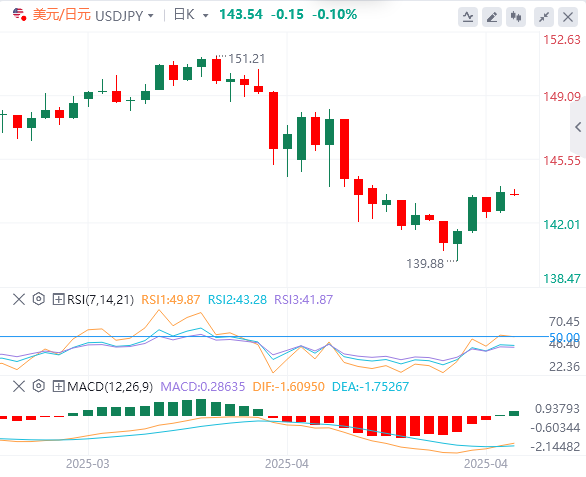
Task: Click the price change -0.15
Action: pyautogui.click(x=287, y=15)
